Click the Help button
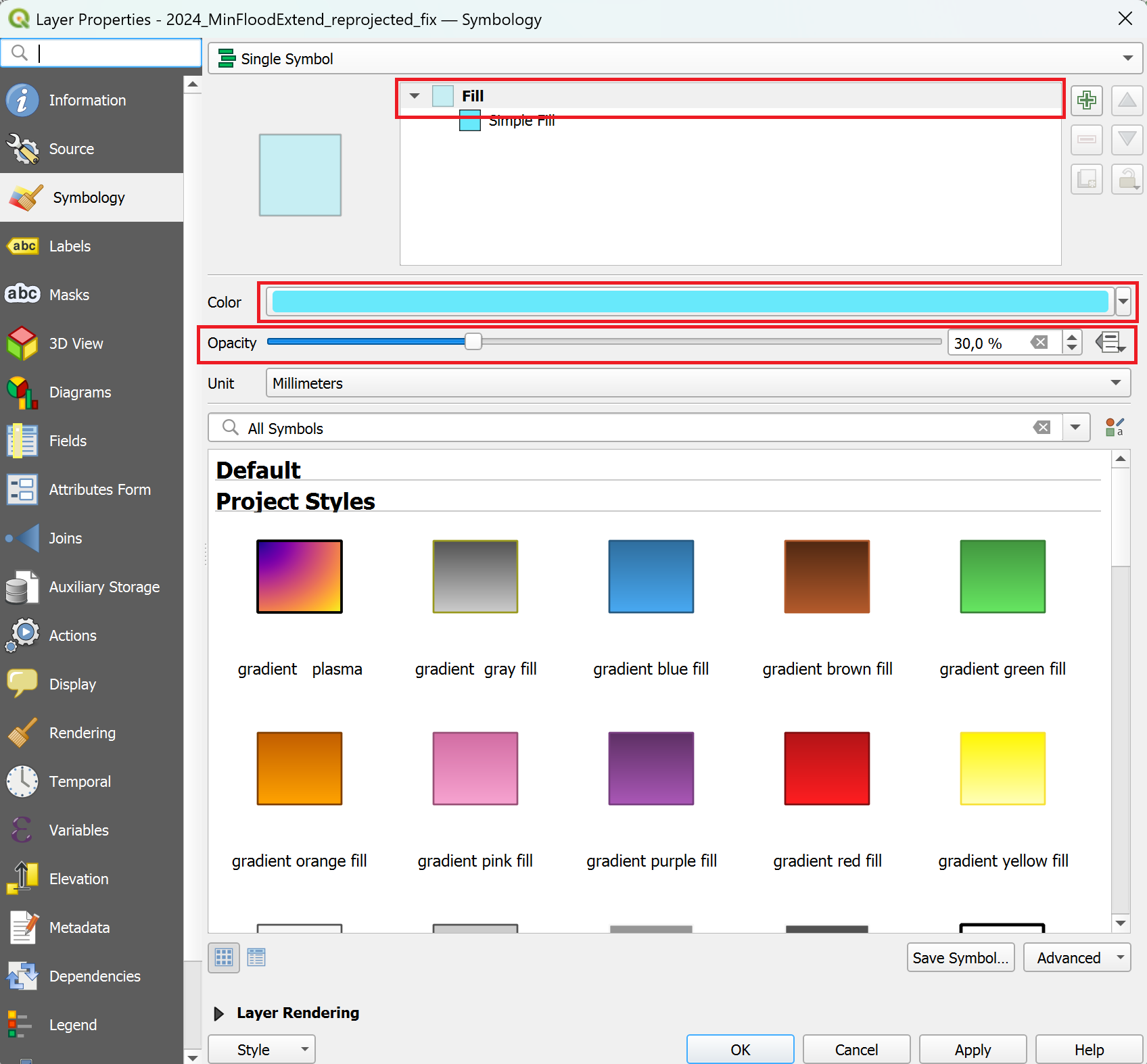 click(x=1089, y=1049)
